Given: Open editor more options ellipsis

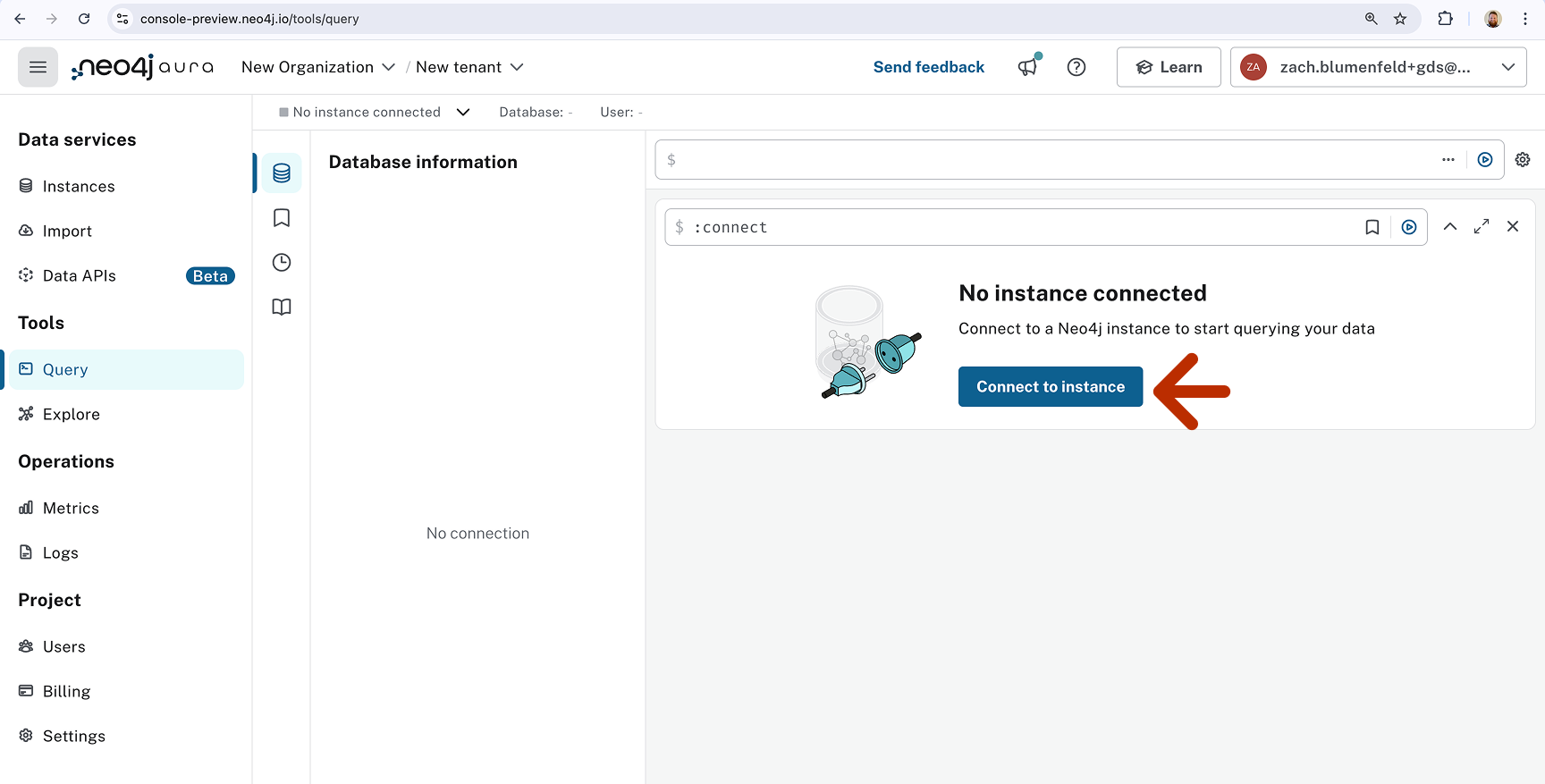Looking at the screenshot, I should [1448, 160].
